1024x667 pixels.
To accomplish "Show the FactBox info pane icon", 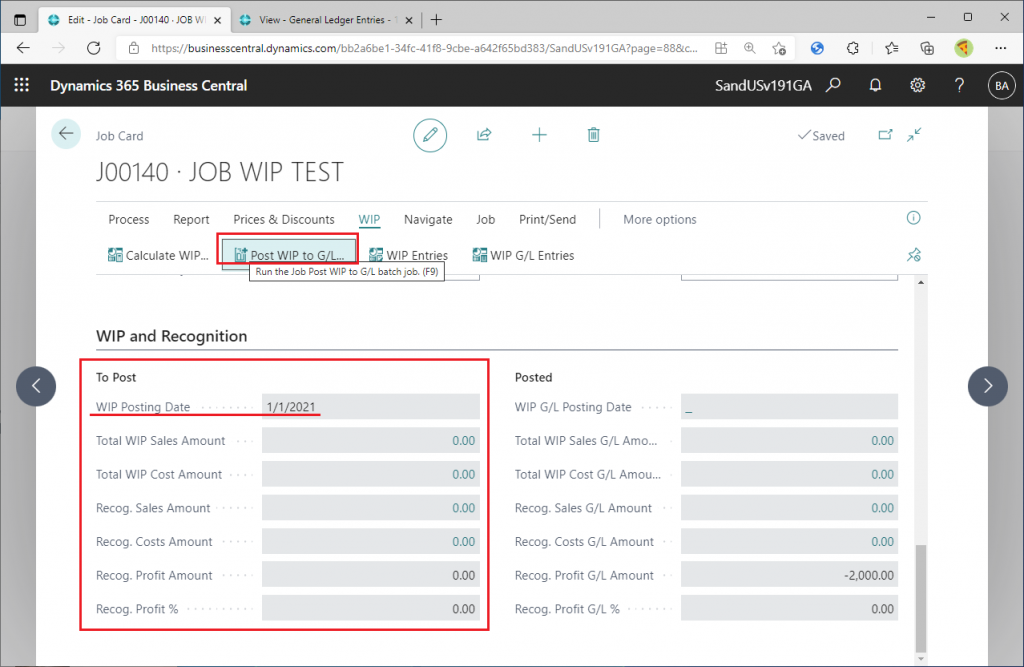I will coord(914,218).
